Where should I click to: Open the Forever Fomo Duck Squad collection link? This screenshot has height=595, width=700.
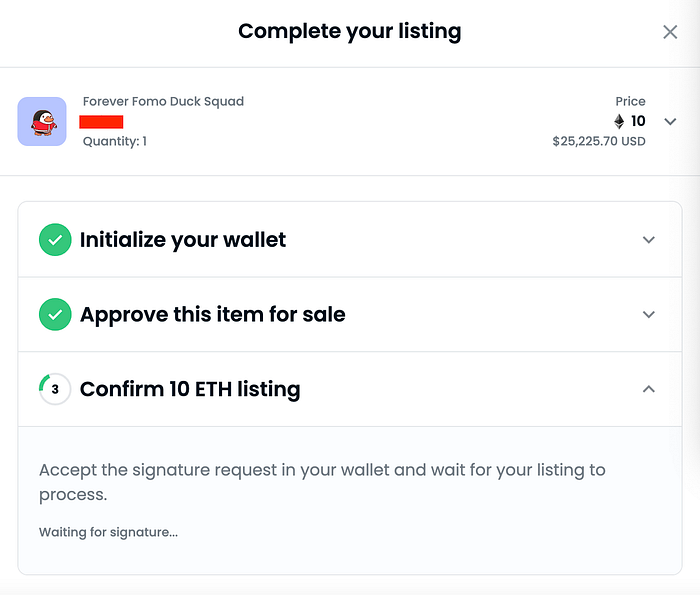(163, 101)
